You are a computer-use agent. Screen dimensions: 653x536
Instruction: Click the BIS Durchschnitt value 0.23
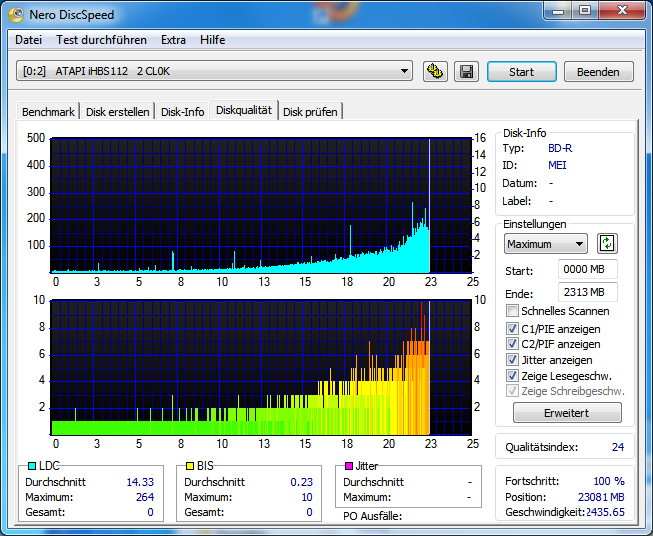click(302, 482)
